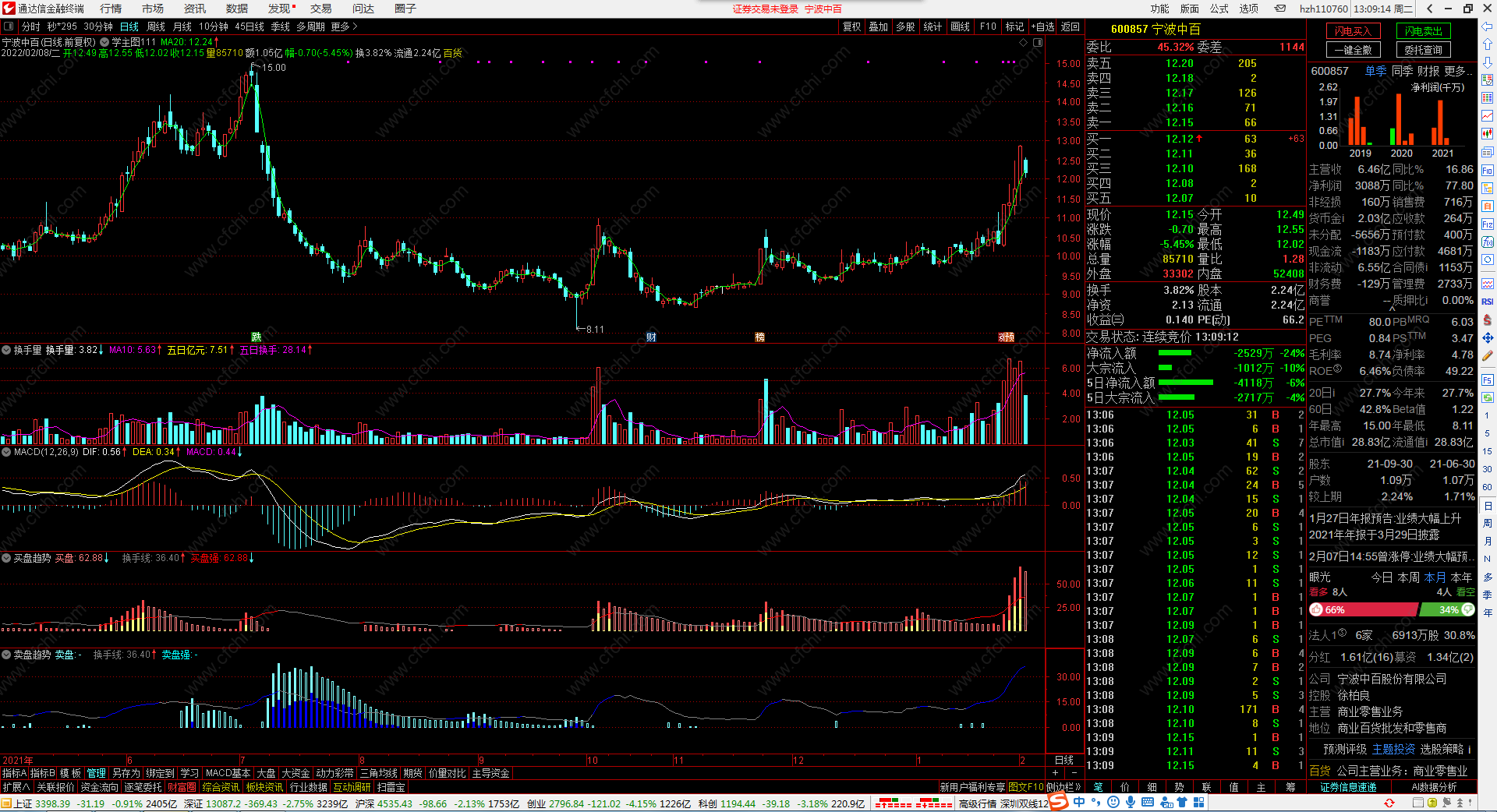Screen dimensions: 1497x812
Task: Click the green 净流入额 flow bar
Action: 1175,353
